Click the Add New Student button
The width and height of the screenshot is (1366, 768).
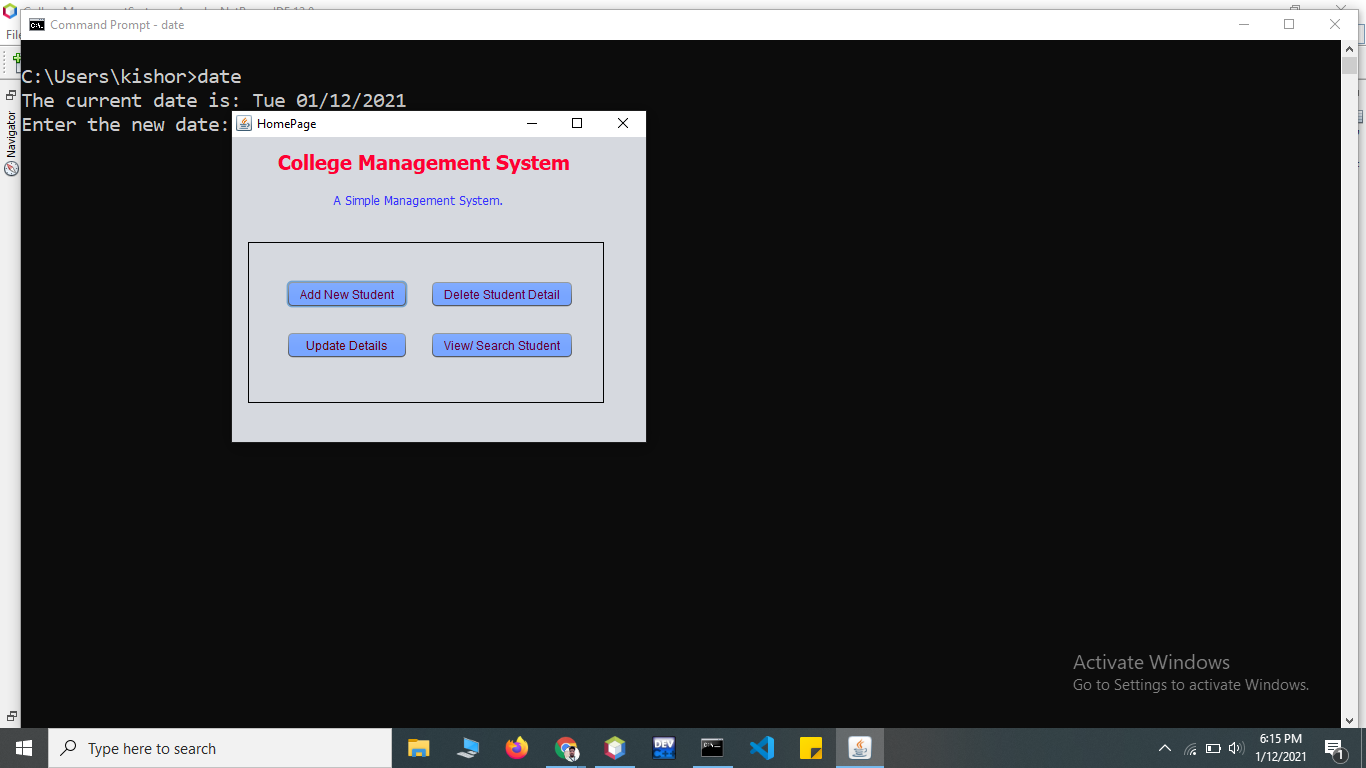(x=347, y=294)
